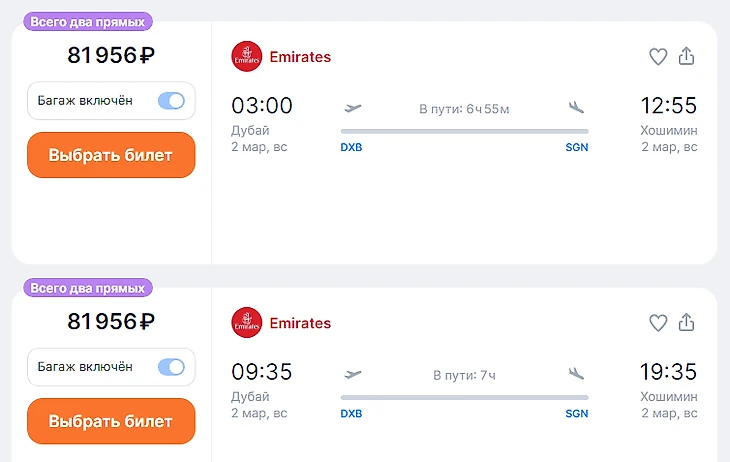Screen dimensions: 730x462
Task: Share the 09:35 Emirates flight
Action: [686, 323]
